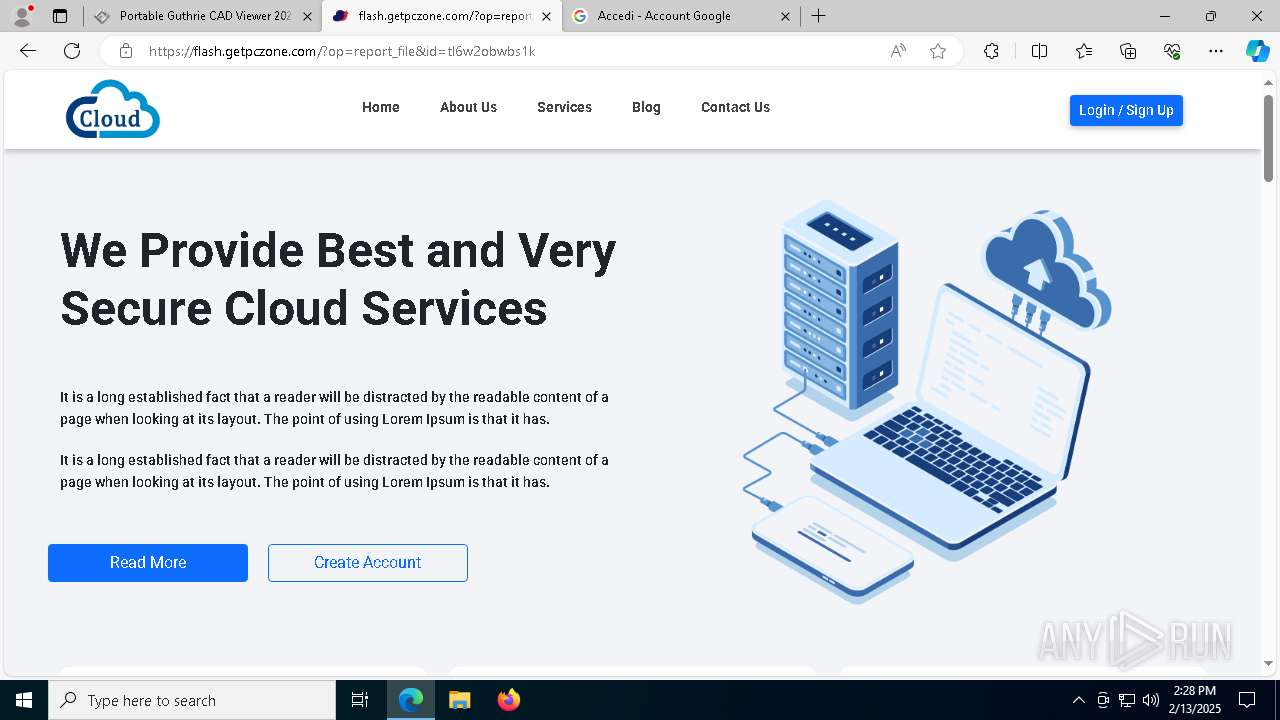Viewport: 1280px width, 720px height.
Task: Open the About Us page
Action: (468, 107)
